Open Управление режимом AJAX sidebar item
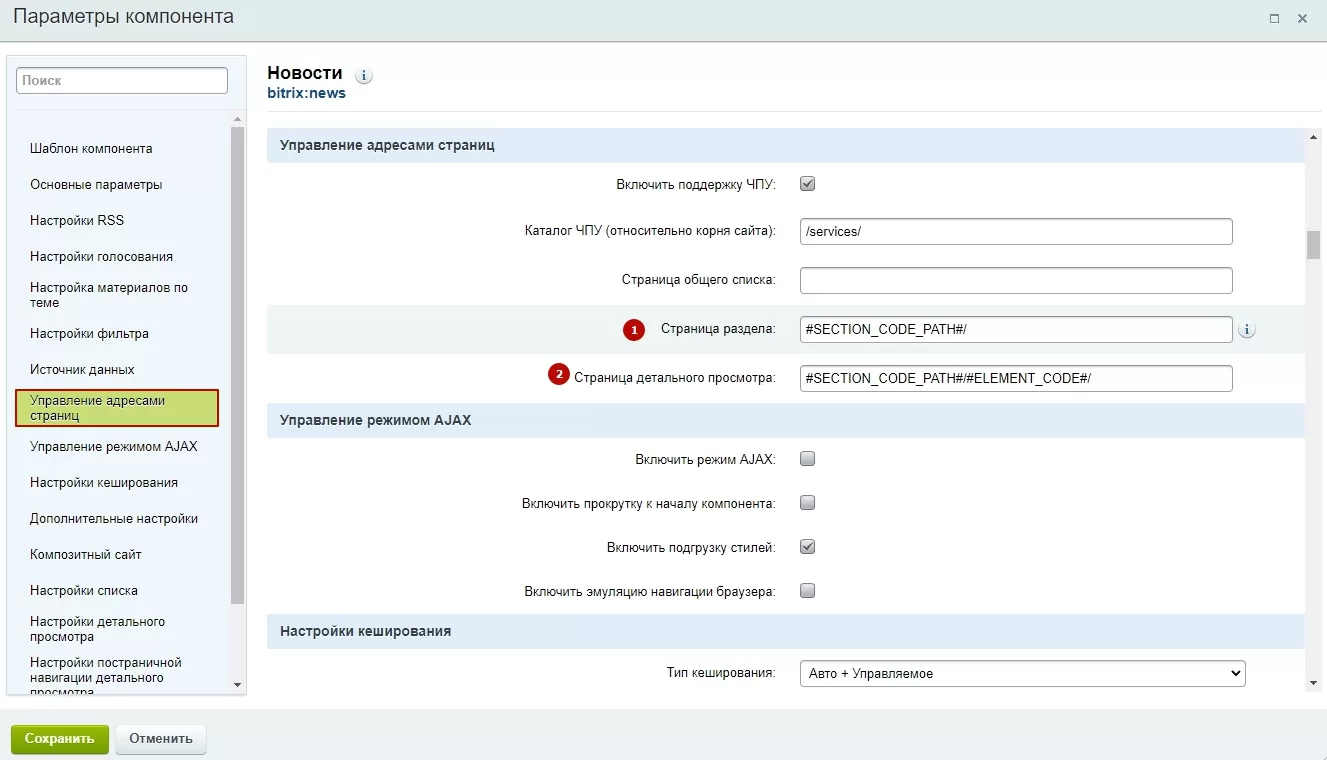Viewport: 1327px width, 760px height. tap(114, 446)
